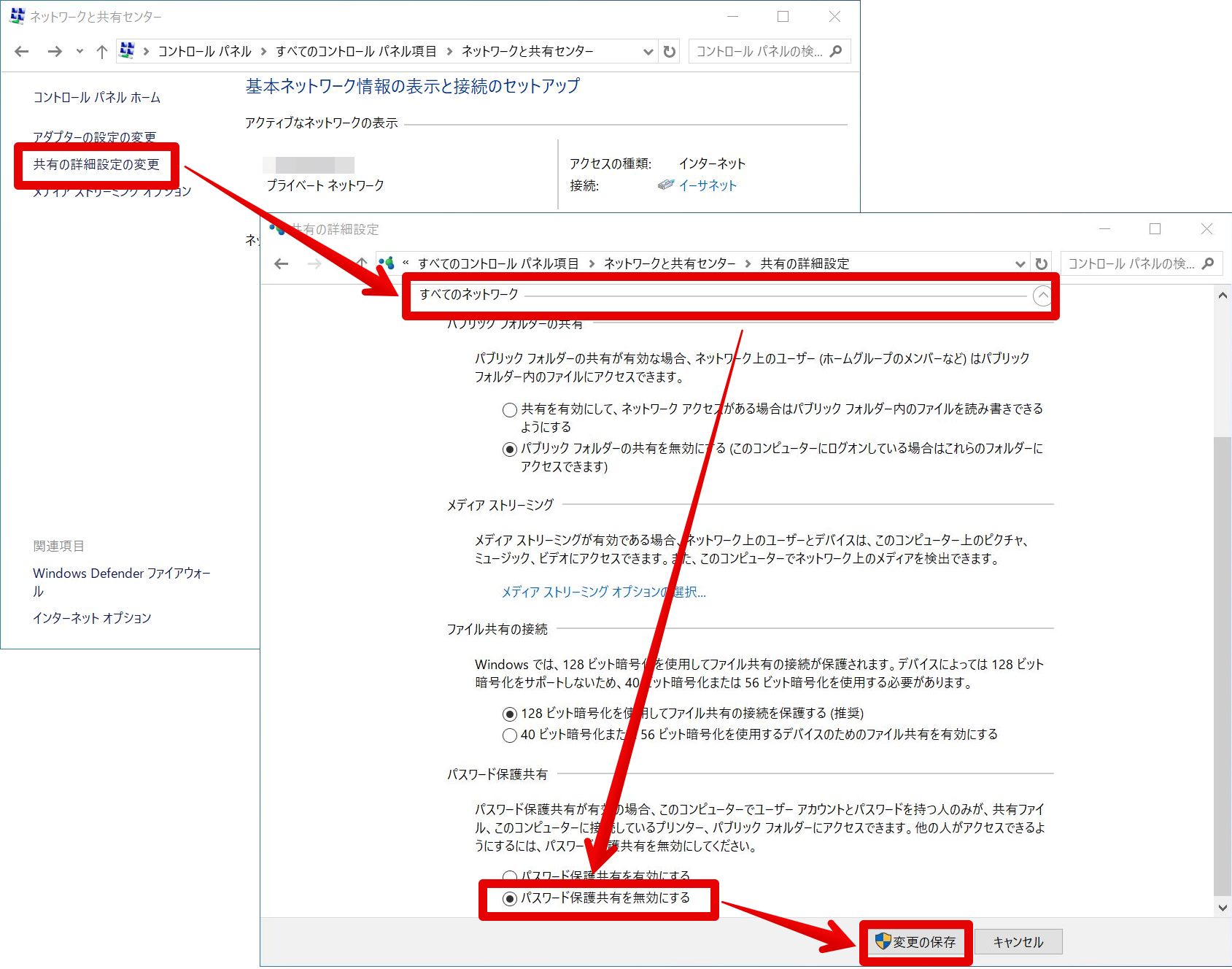Refresh the Network and Sharing Center window
Viewport: 1232px width, 969px height.
tap(670, 51)
